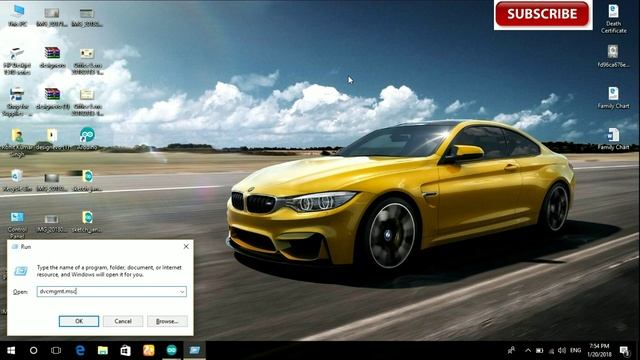
Task: Click the orange app icon on taskbar
Action: (149, 350)
